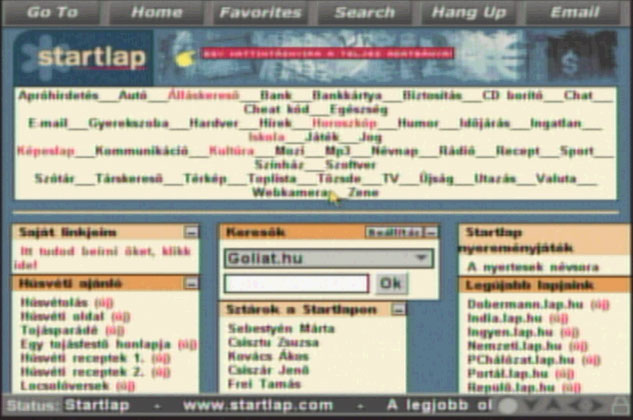Select Home in the top bar
Screen dimensions: 633x420
[x=157, y=13]
